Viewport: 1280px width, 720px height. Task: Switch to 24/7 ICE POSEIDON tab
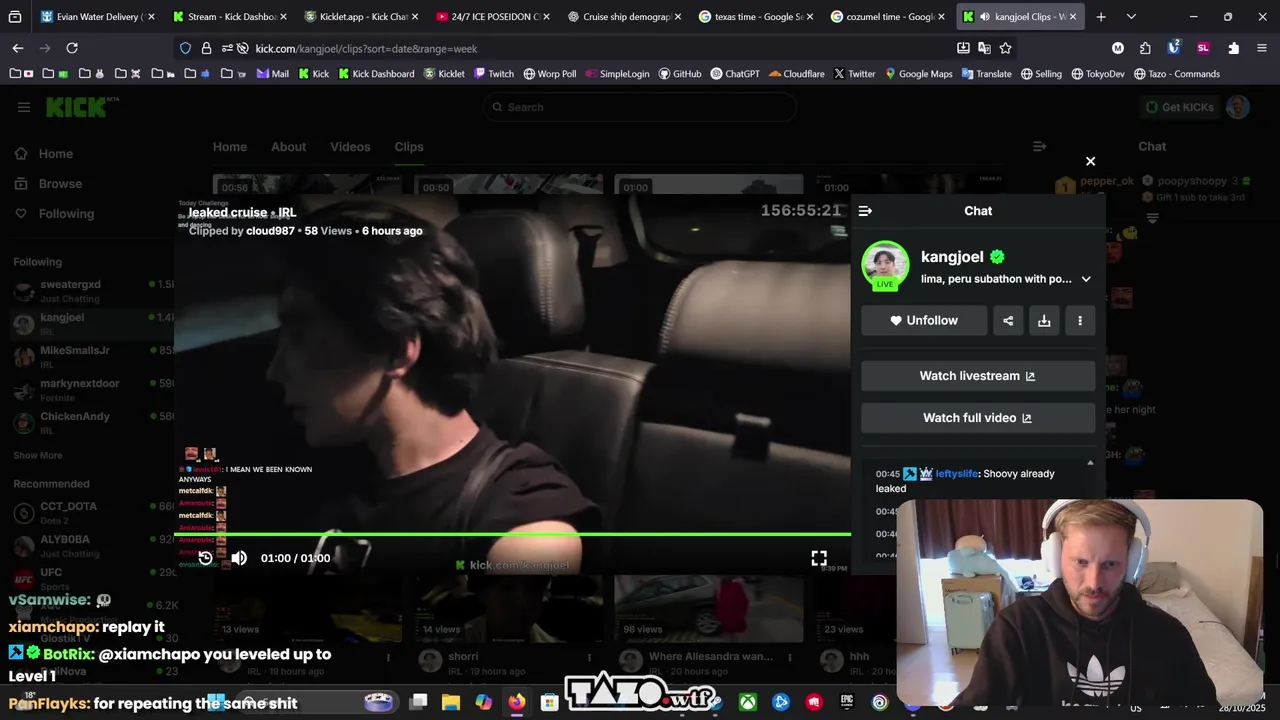coord(494,17)
